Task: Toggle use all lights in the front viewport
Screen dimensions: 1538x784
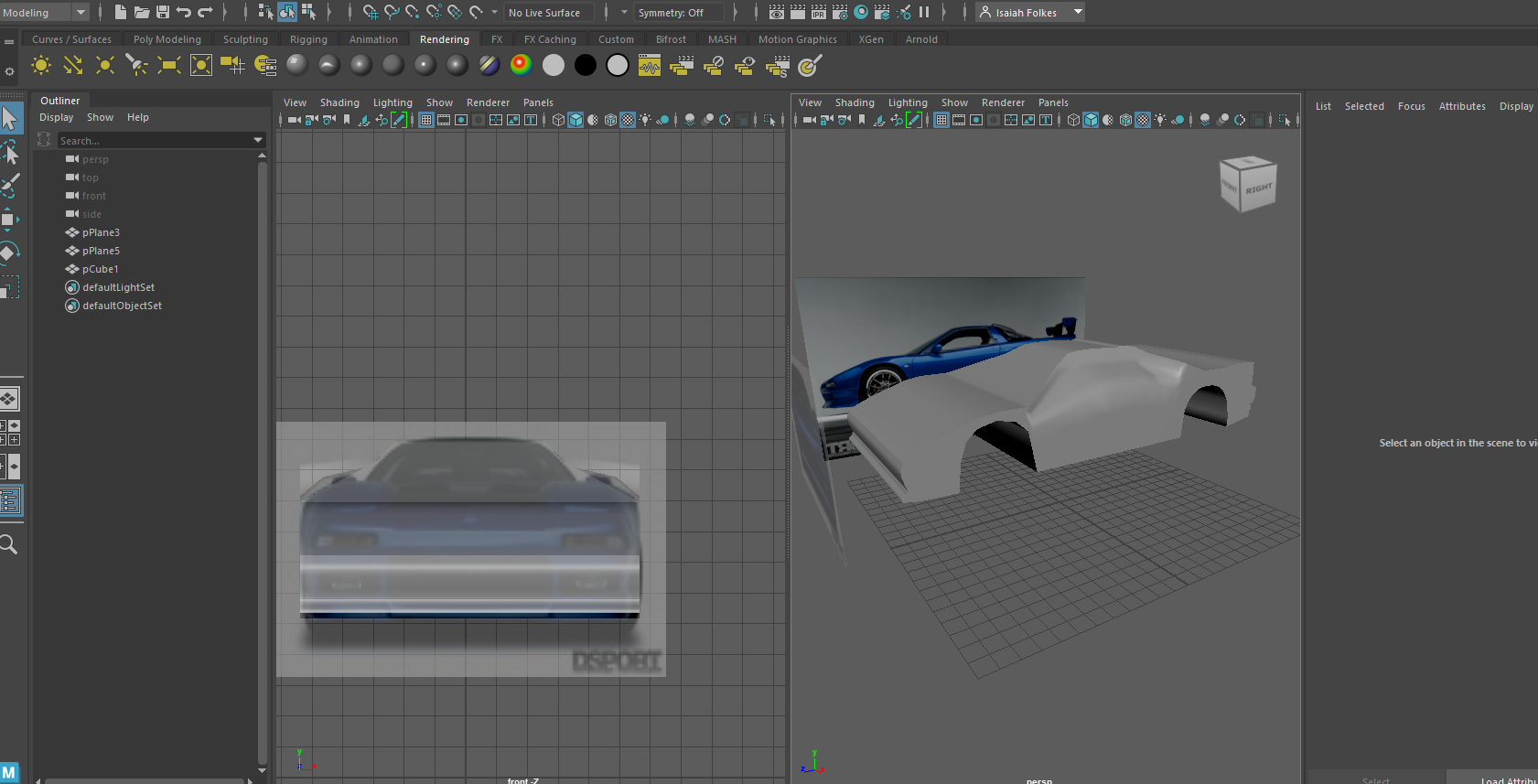Action: 645,120
